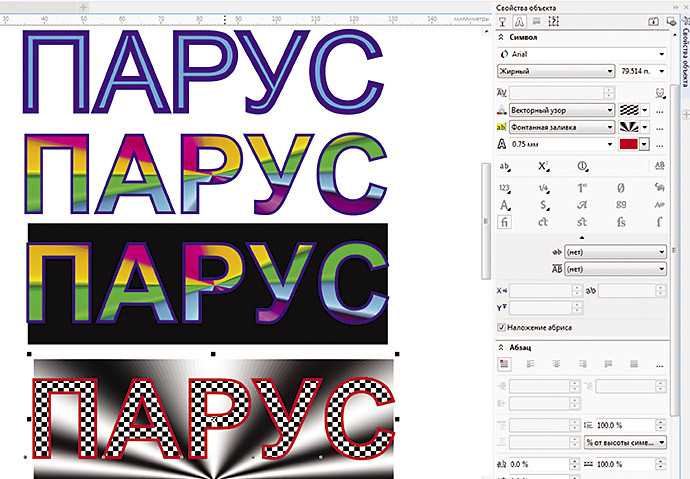The image size is (690, 479).
Task: Click the Свойства объекта vertical docker tab
Action: coord(685,52)
